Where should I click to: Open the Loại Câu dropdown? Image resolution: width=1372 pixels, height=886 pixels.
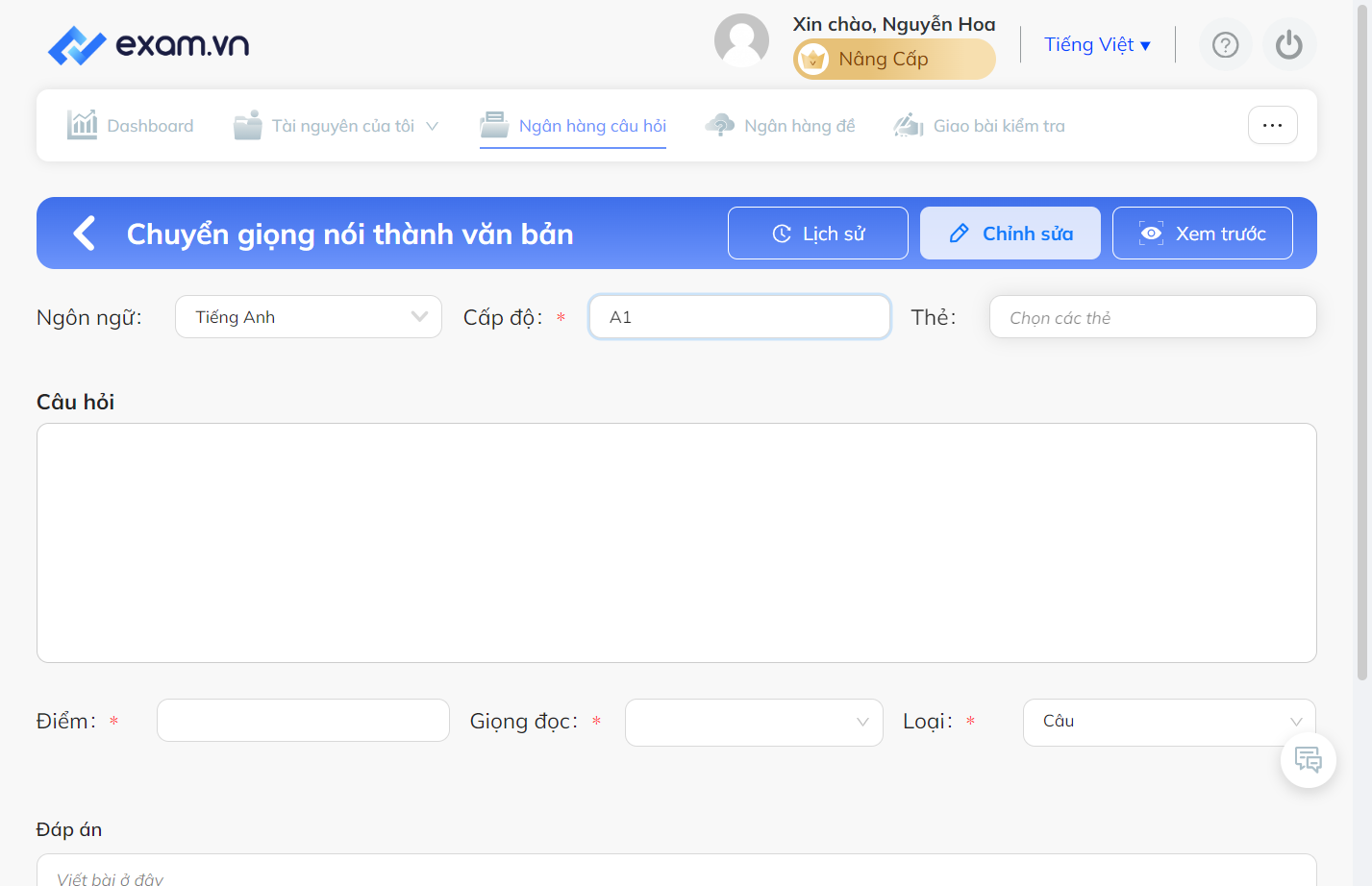[1169, 723]
